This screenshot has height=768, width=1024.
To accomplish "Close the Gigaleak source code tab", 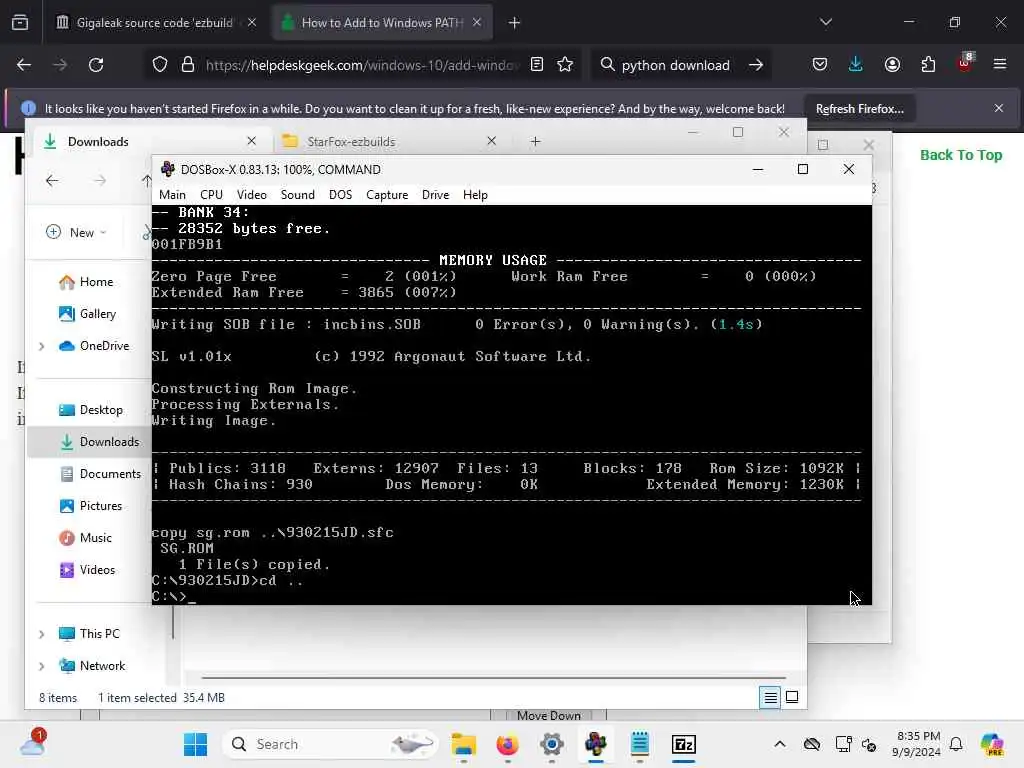I will coord(252,23).
